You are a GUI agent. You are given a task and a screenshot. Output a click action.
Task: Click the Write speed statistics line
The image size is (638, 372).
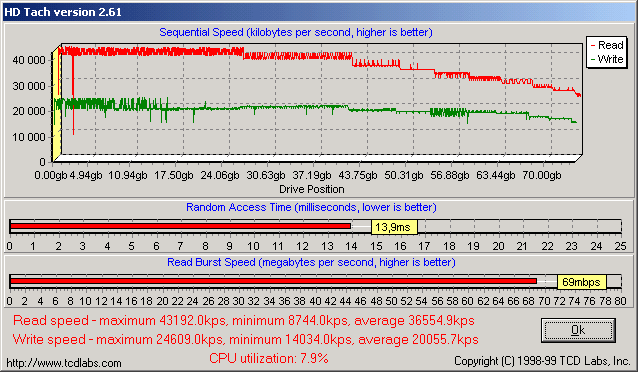(x=245, y=339)
